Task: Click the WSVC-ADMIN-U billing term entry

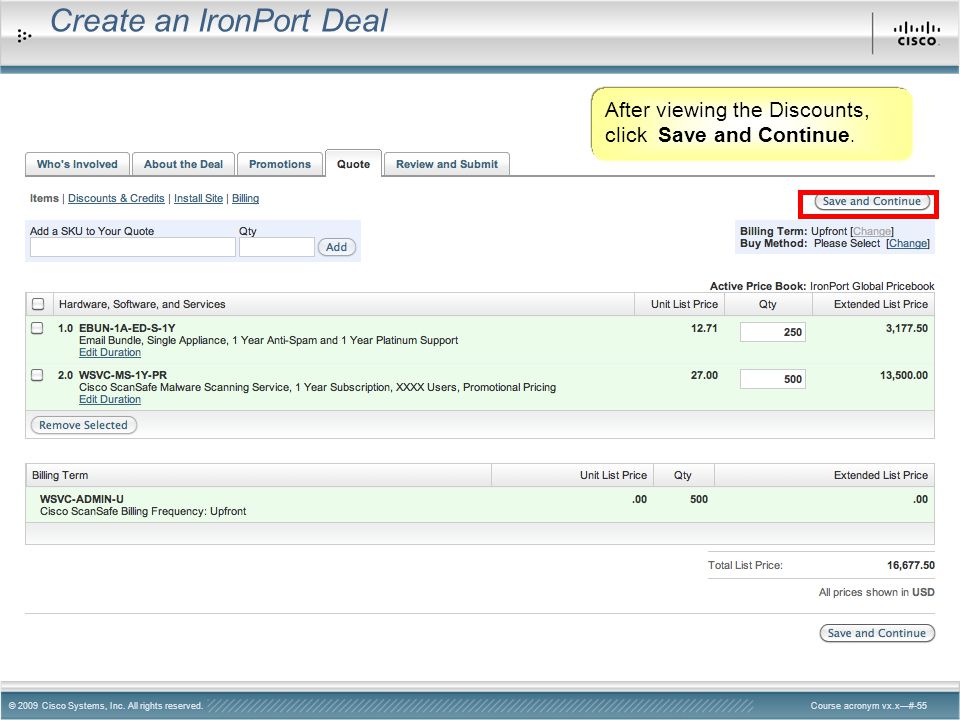Action: point(81,499)
